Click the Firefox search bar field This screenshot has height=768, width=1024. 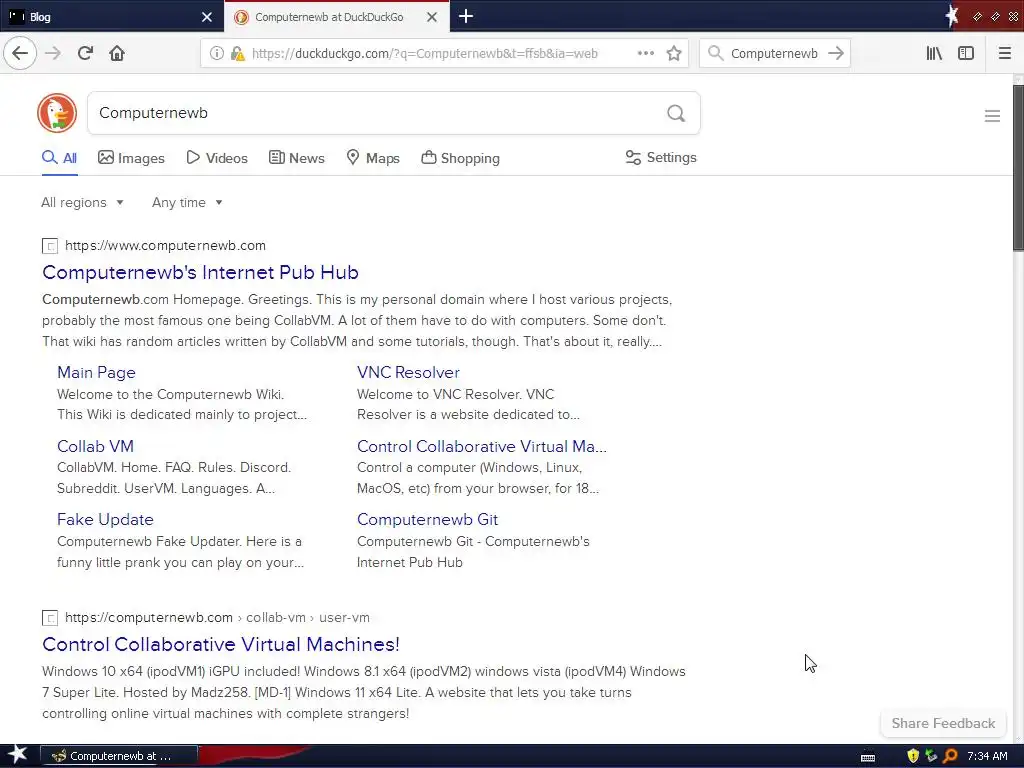tap(774, 54)
